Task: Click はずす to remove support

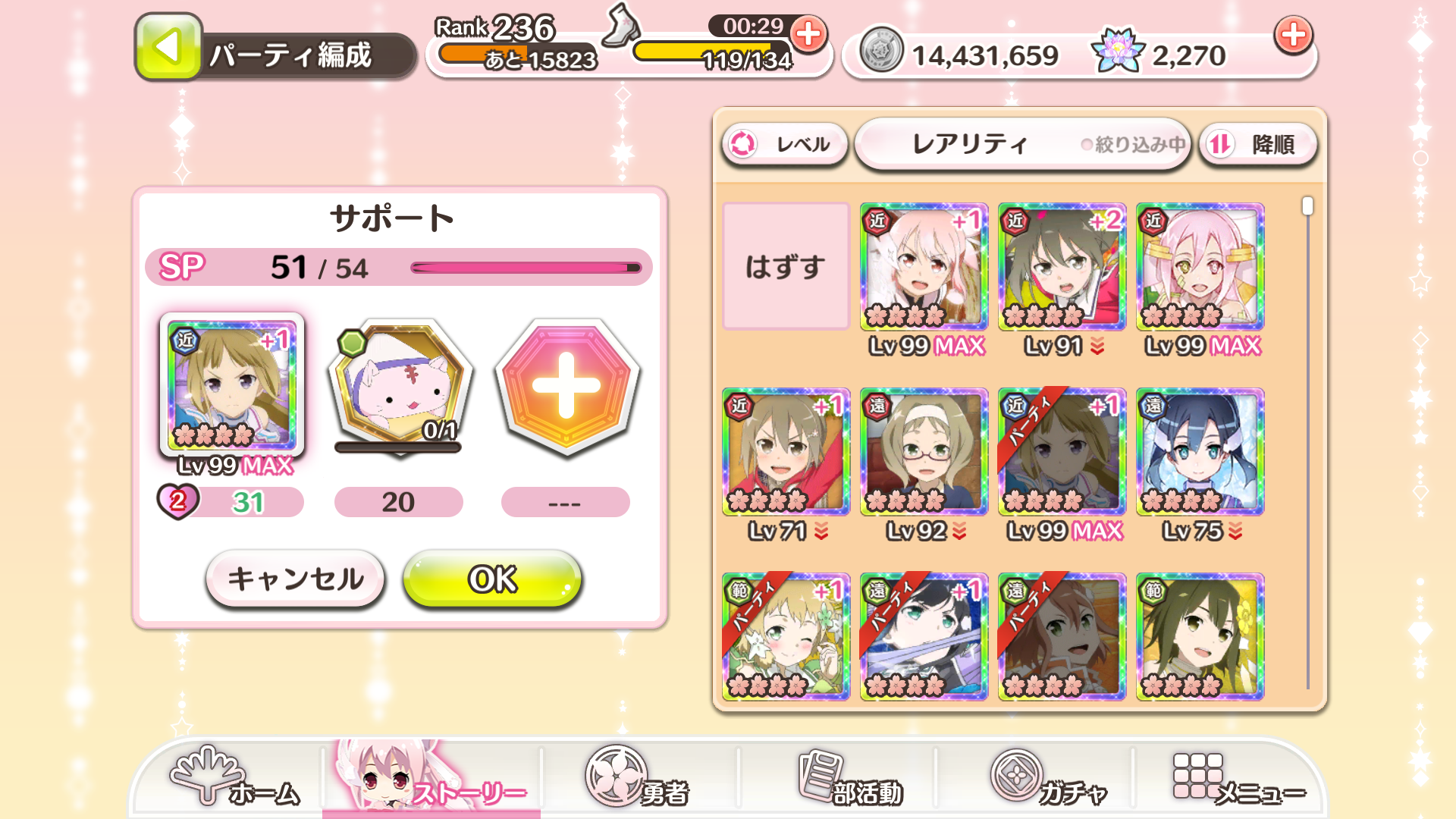Action: (786, 266)
